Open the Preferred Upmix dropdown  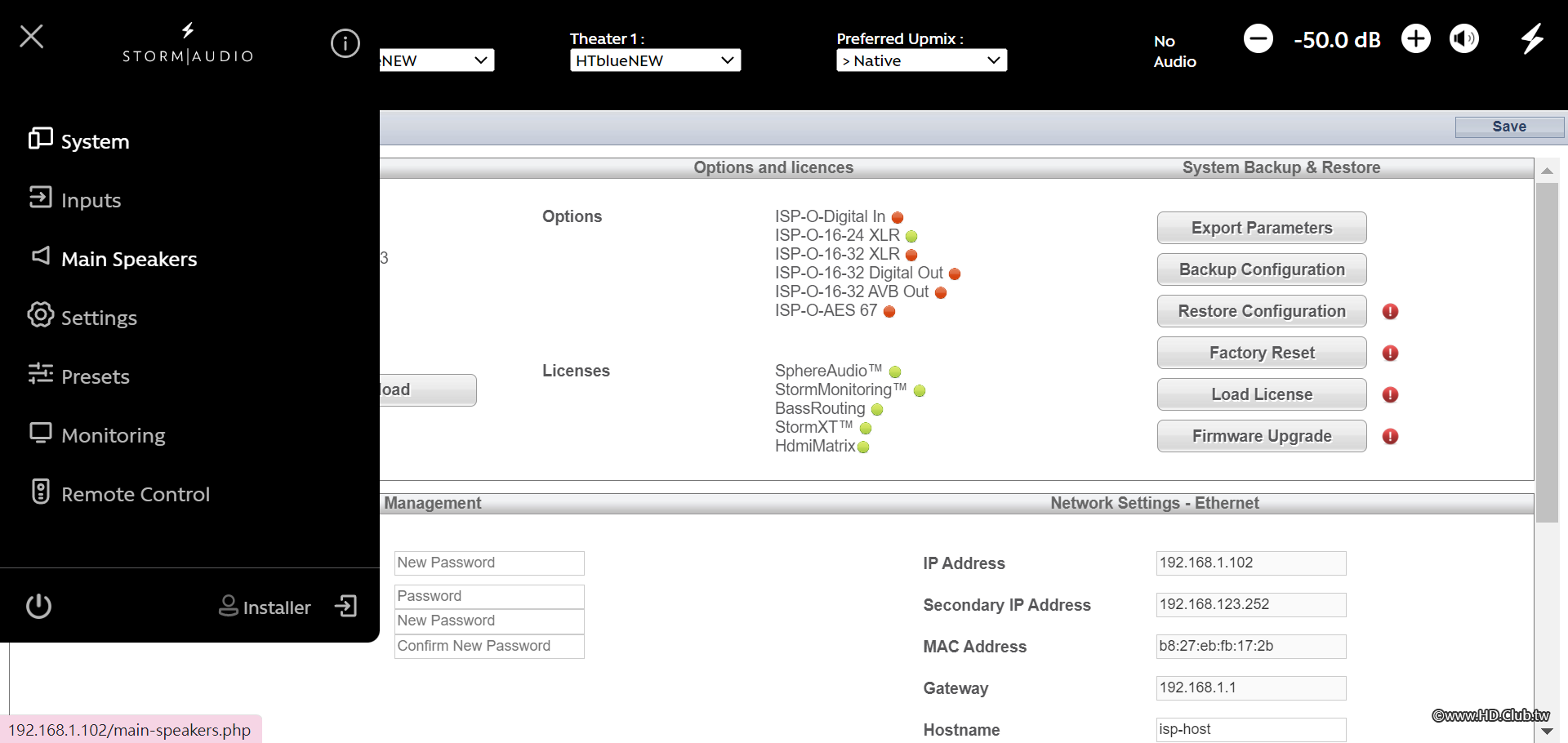[x=921, y=60]
